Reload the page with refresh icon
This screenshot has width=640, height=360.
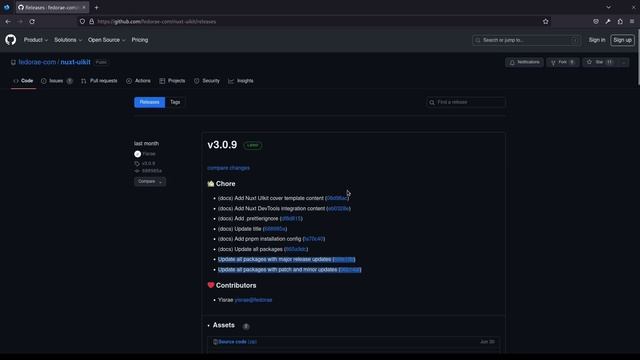32,22
